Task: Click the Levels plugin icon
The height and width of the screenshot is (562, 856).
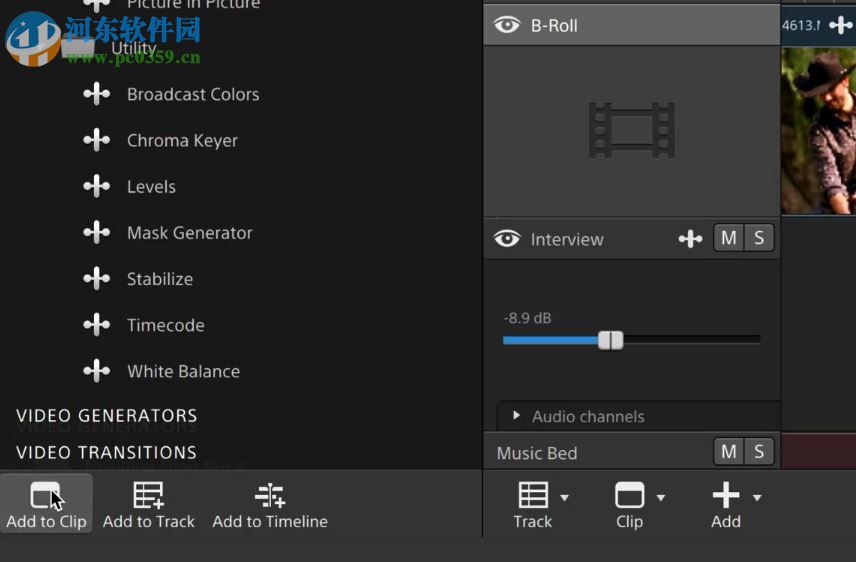Action: pyautogui.click(x=97, y=186)
